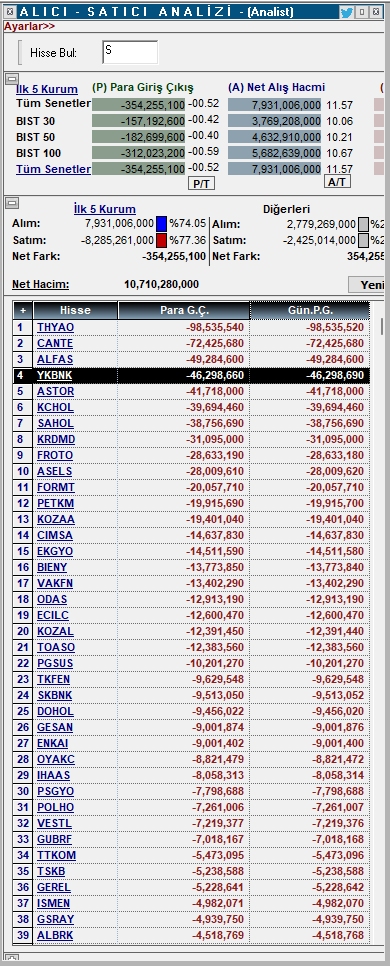Sort by the Hisse column header
The height and width of the screenshot is (966, 390).
75,310
